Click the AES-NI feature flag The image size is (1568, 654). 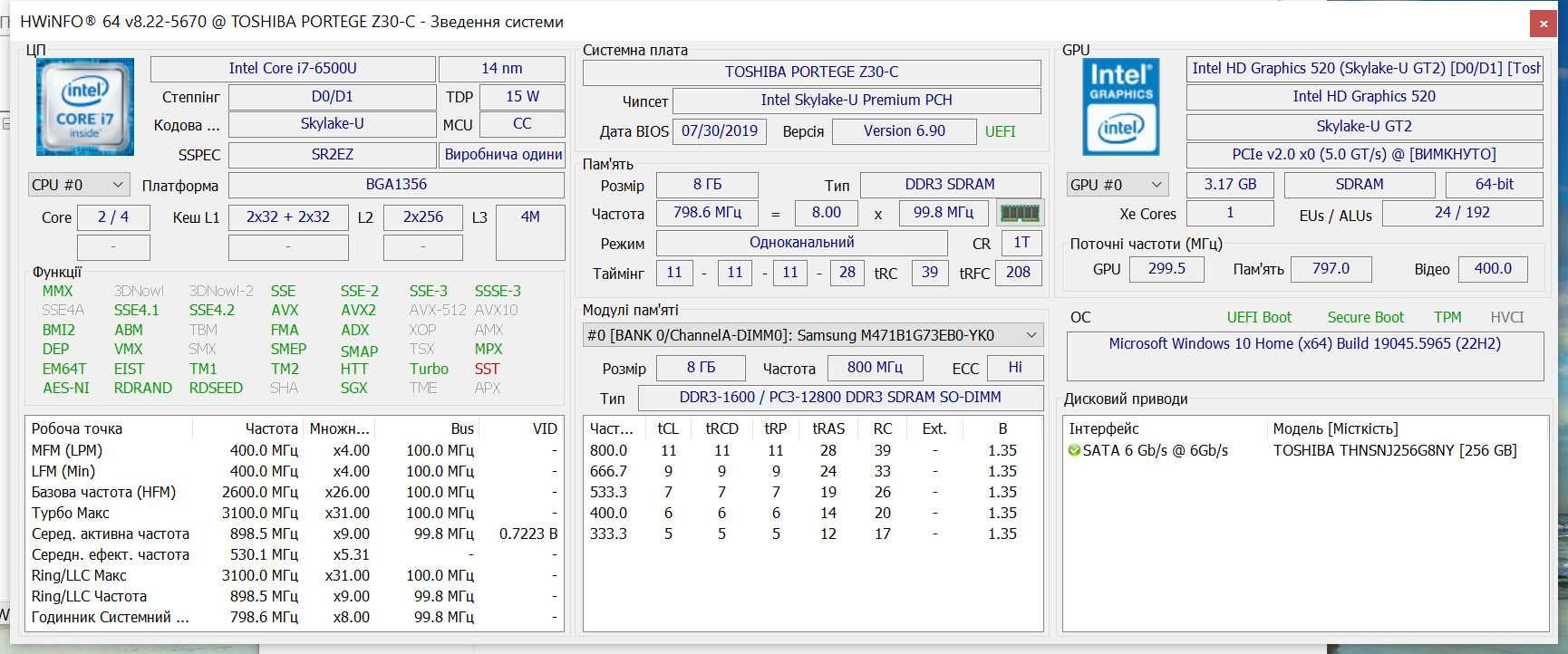tap(66, 388)
